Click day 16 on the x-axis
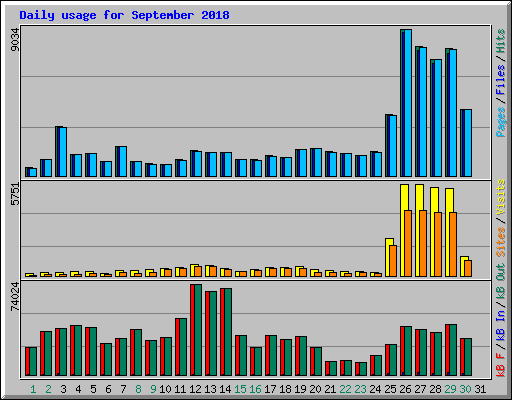Viewport: 512px width, 400px height. (x=255, y=389)
